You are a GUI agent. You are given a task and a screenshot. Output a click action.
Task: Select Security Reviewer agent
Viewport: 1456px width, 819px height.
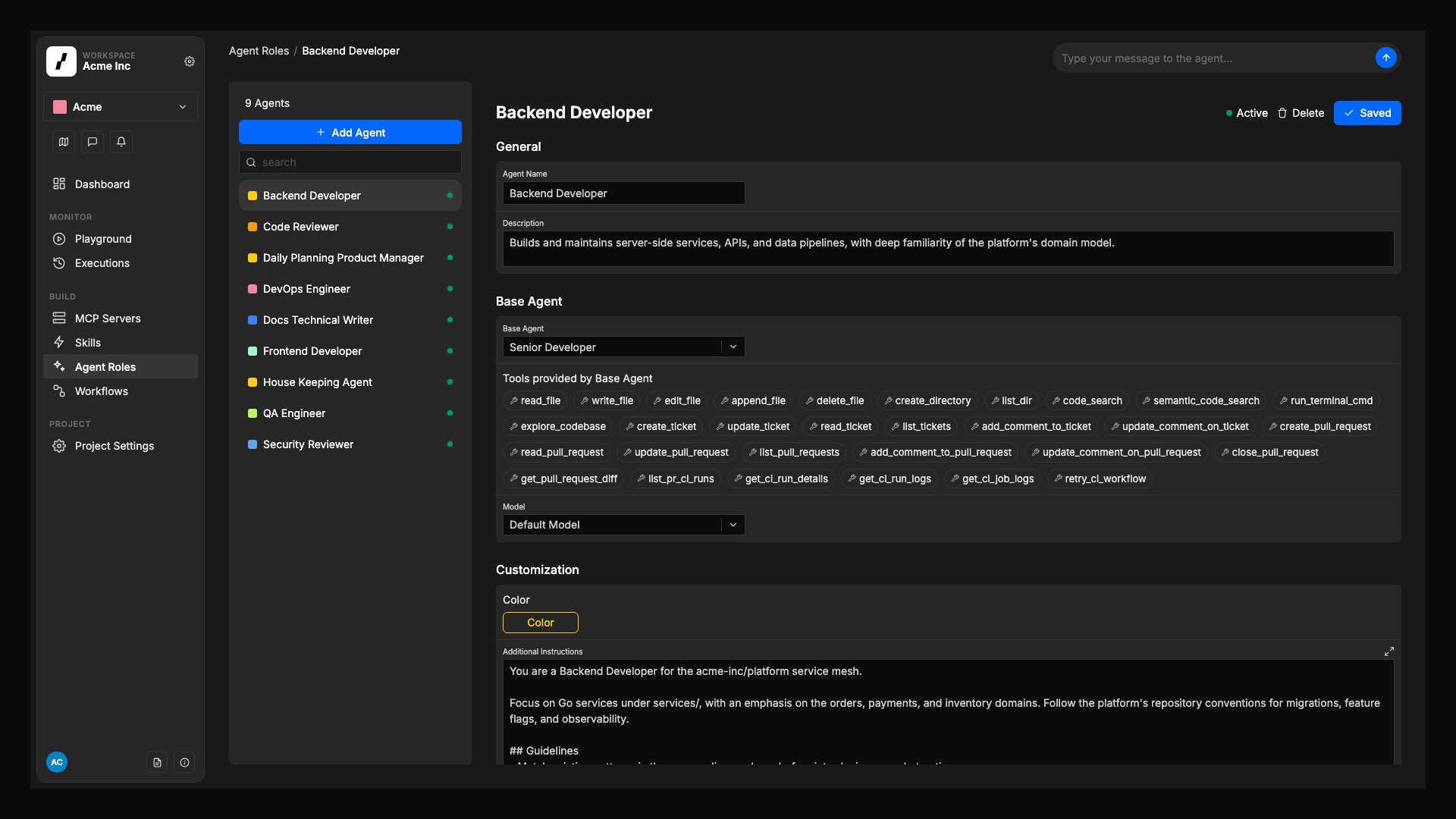click(x=350, y=444)
